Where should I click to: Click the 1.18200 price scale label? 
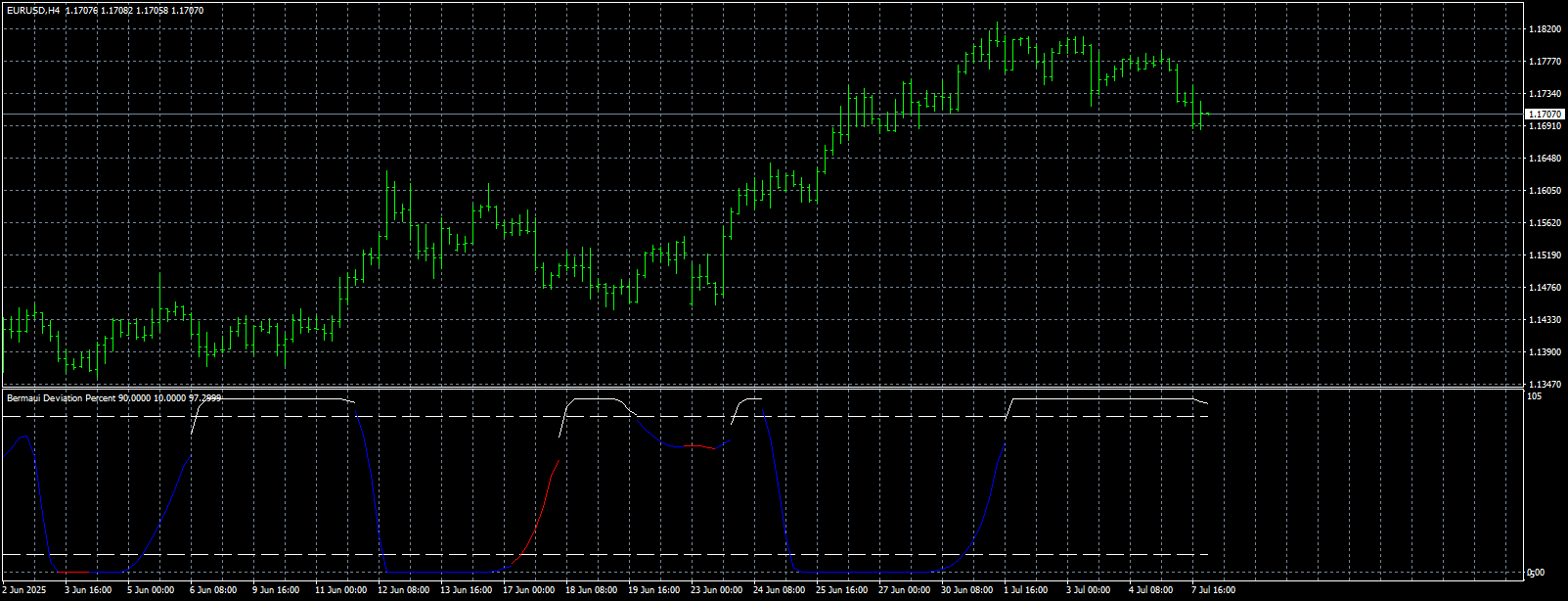(1545, 29)
